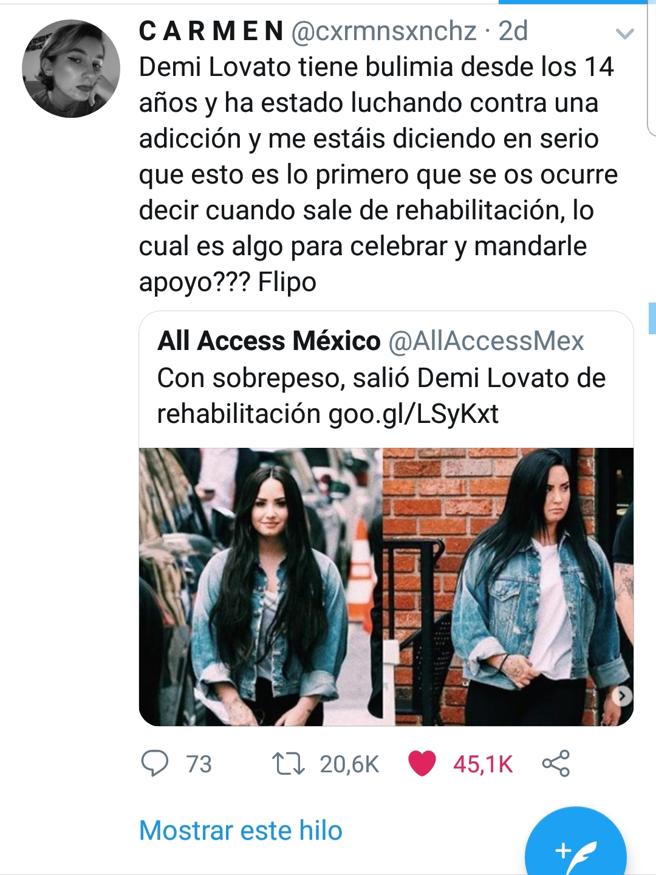This screenshot has height=875, width=656.
Task: Open quoted tweet text about Con sobrepeso
Action: 381,396
